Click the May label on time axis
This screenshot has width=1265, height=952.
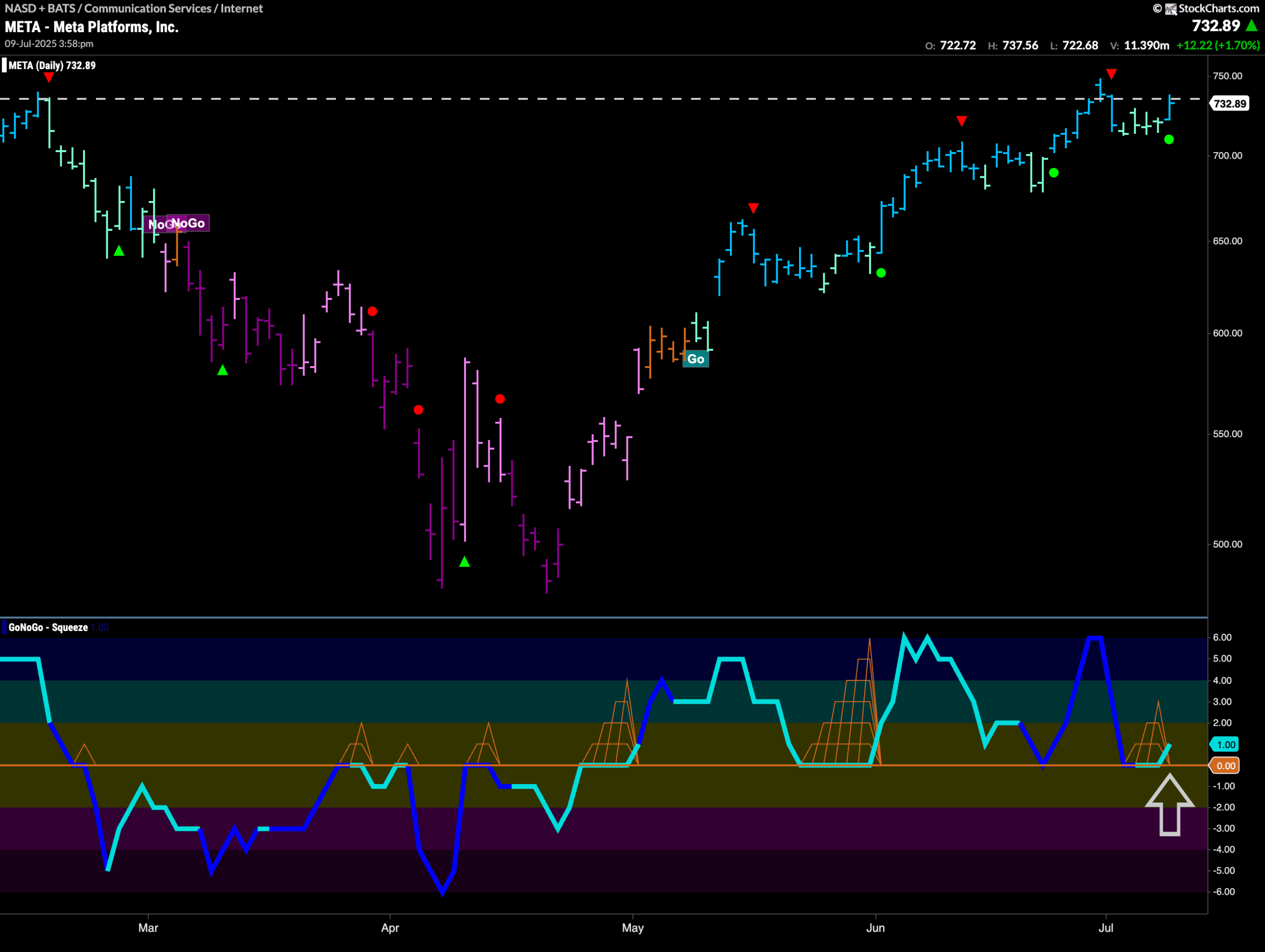632,927
